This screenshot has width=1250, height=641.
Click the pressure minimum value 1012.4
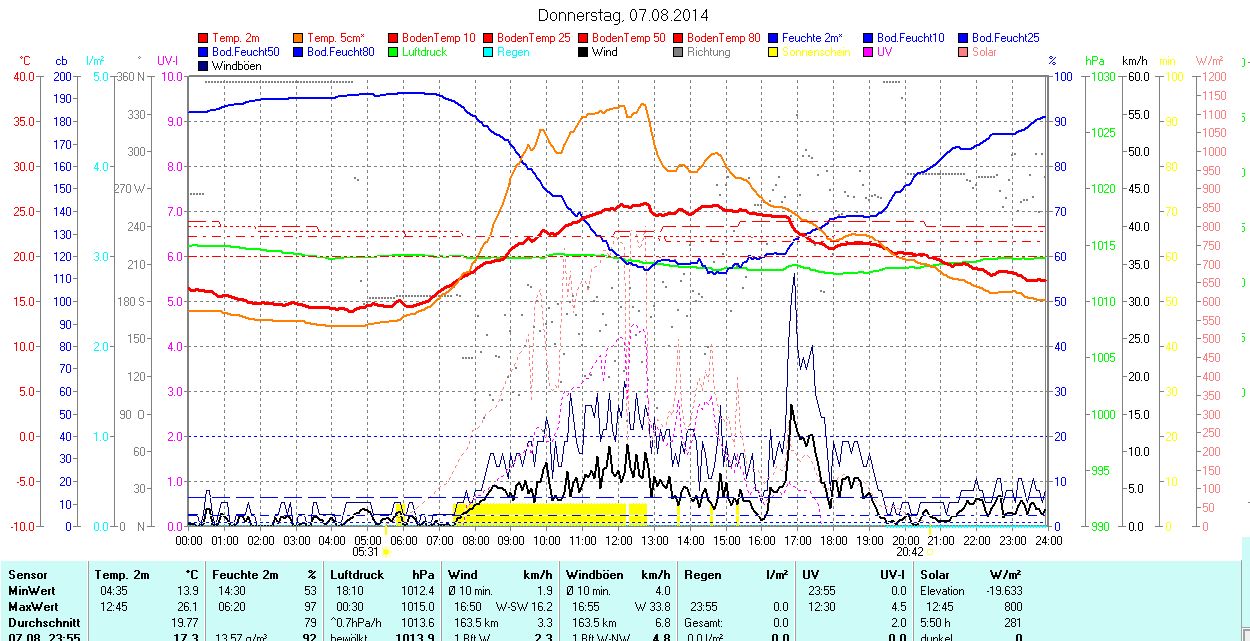coord(417,591)
